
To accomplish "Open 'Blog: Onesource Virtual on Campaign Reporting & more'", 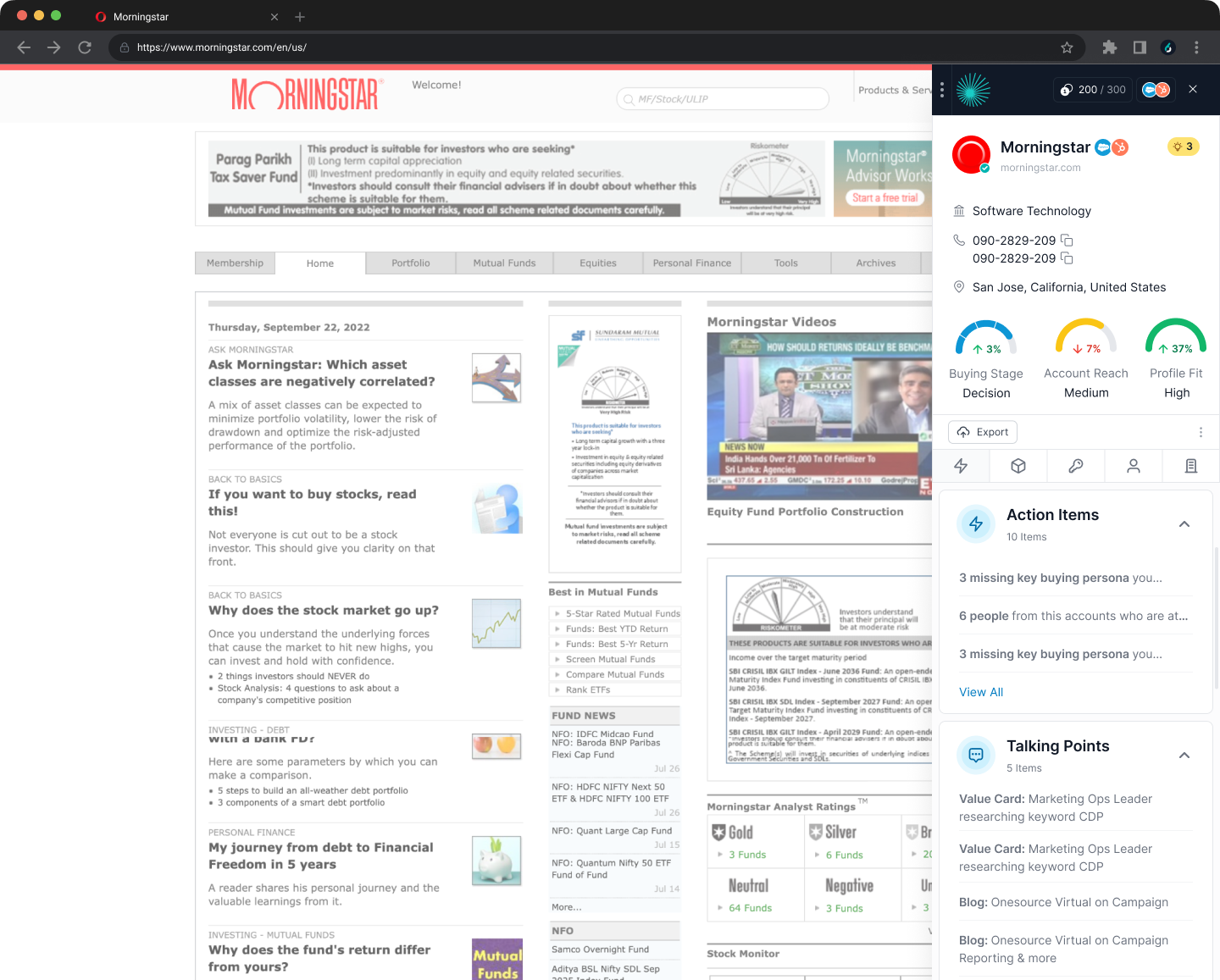I will point(1063,950).
